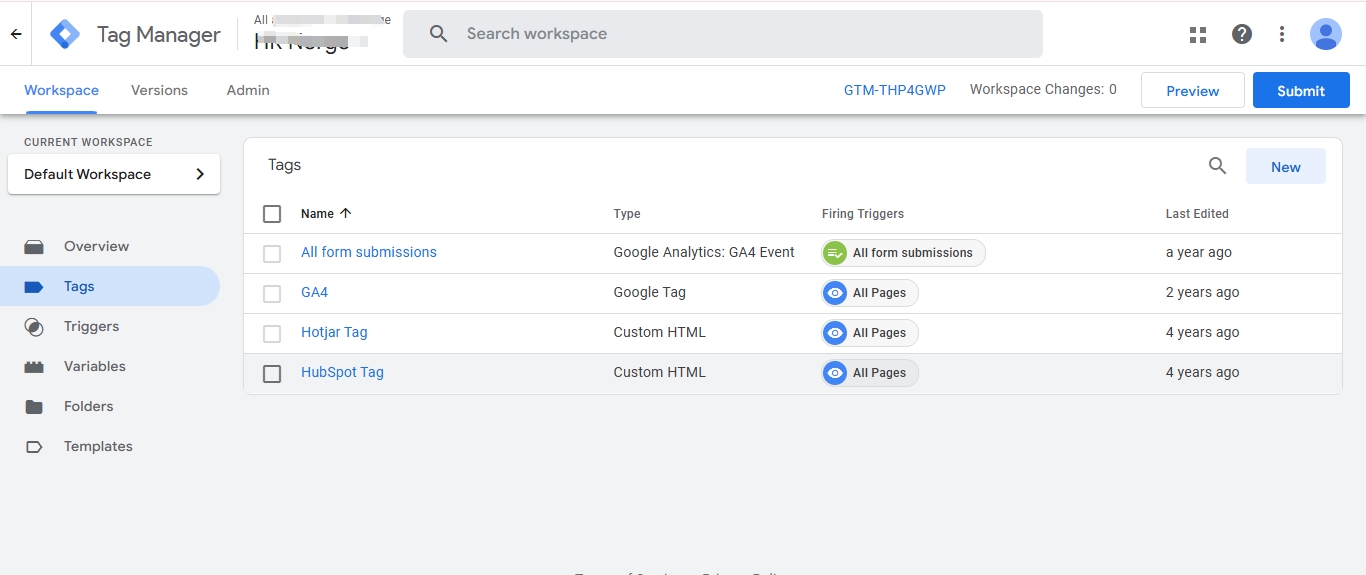Click the '2 years ago' last edited cell
1366x575 pixels.
[x=1202, y=292]
